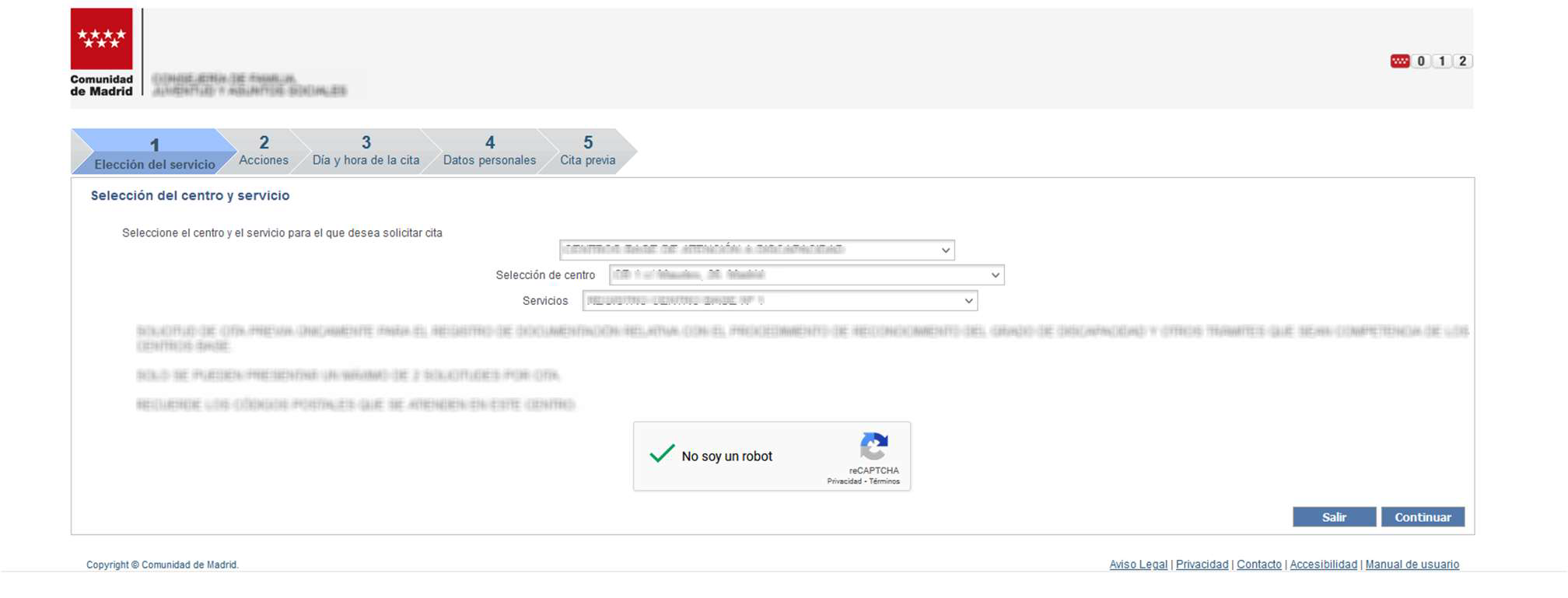Toggle the 'No soy un robot' checkbox

(x=662, y=455)
